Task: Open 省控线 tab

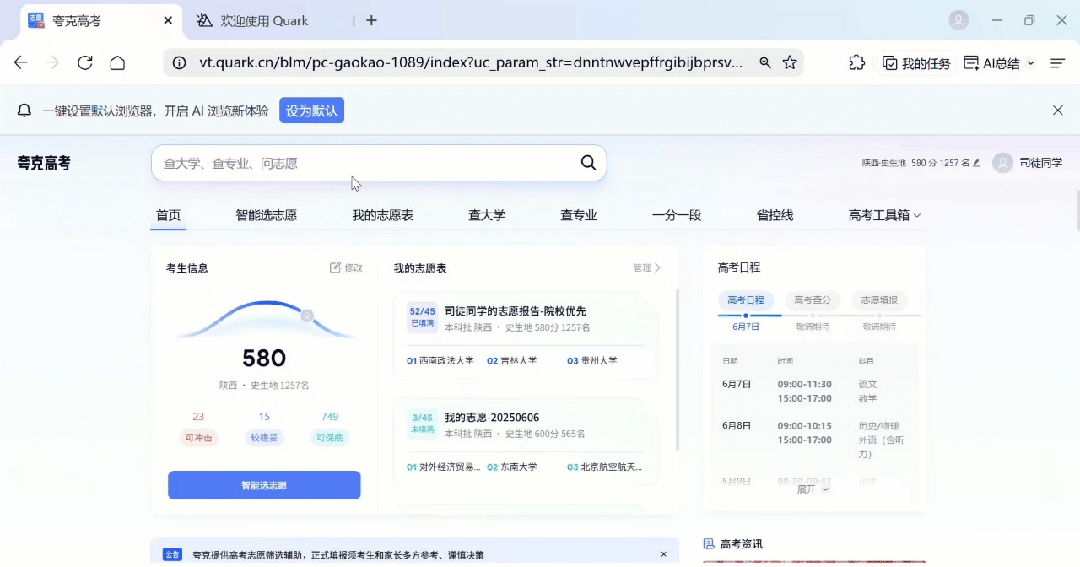Action: click(775, 215)
